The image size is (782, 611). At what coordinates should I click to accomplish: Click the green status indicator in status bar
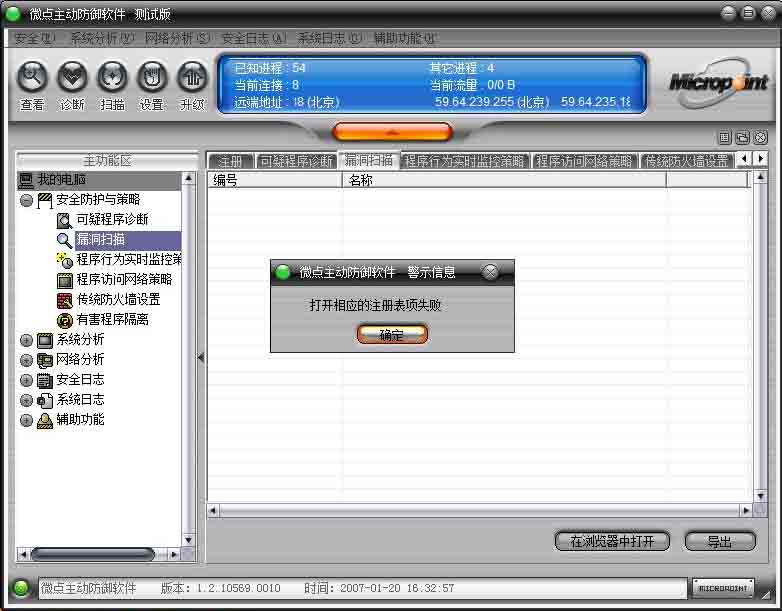(x=21, y=589)
